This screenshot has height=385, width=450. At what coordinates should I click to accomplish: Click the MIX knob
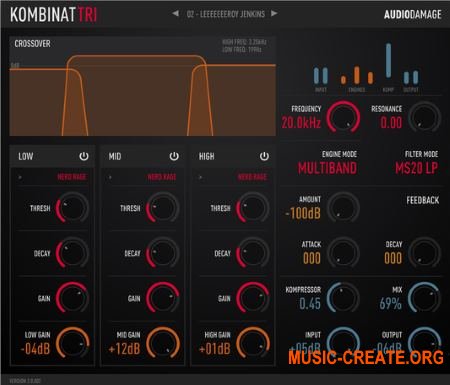tap(425, 298)
